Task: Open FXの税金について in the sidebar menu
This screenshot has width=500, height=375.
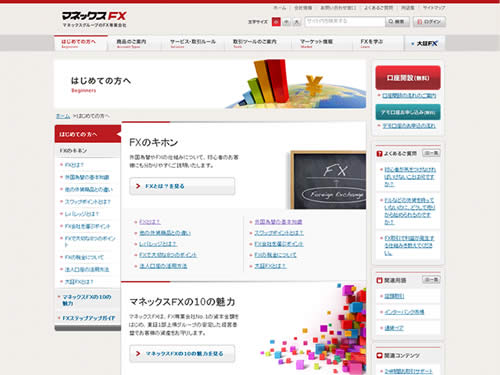Action: (x=84, y=257)
